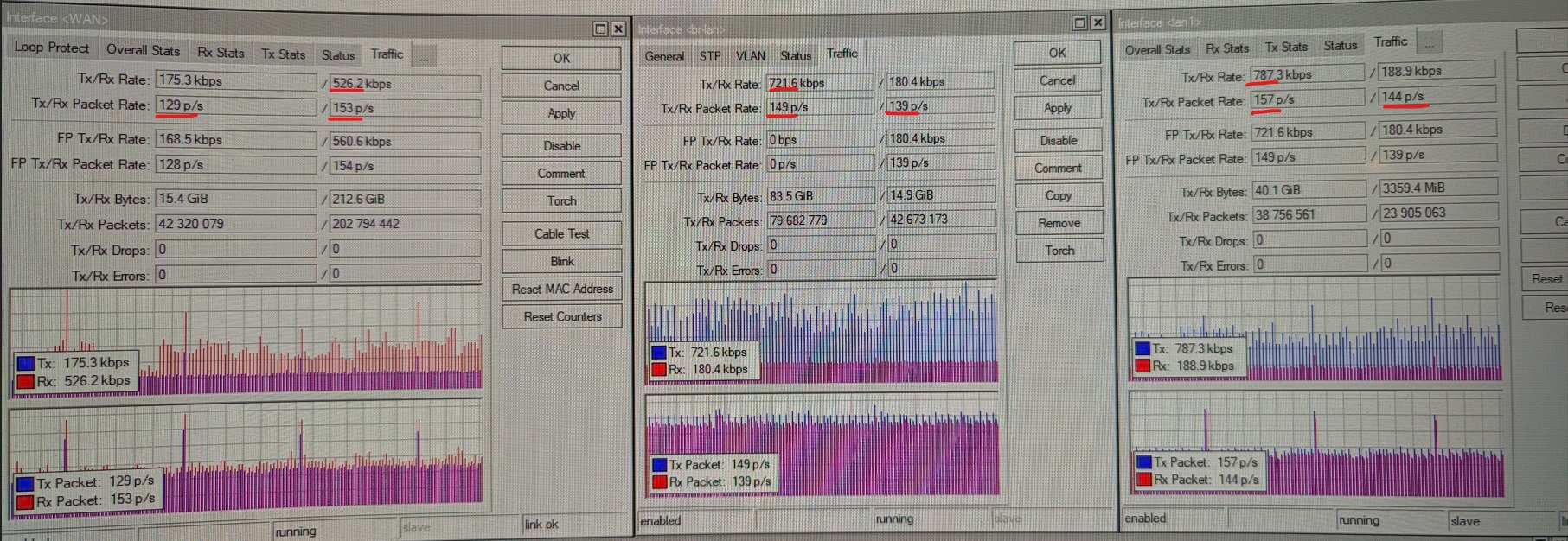The width and height of the screenshot is (1568, 541).
Task: Click Apply in the WAN window
Action: (561, 113)
